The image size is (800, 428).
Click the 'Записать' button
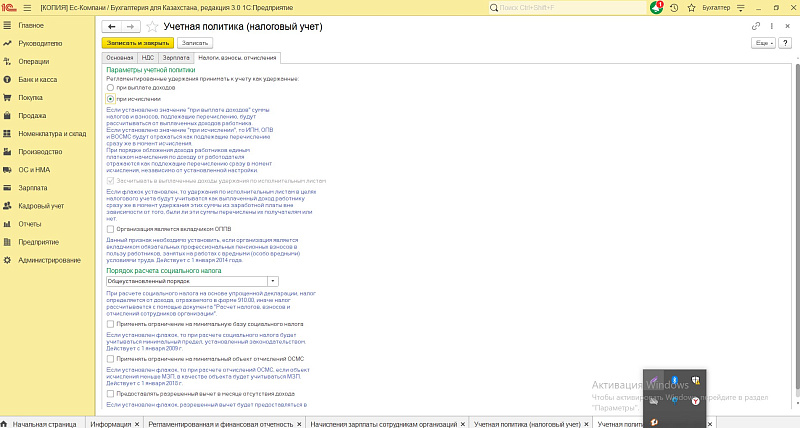click(x=195, y=43)
